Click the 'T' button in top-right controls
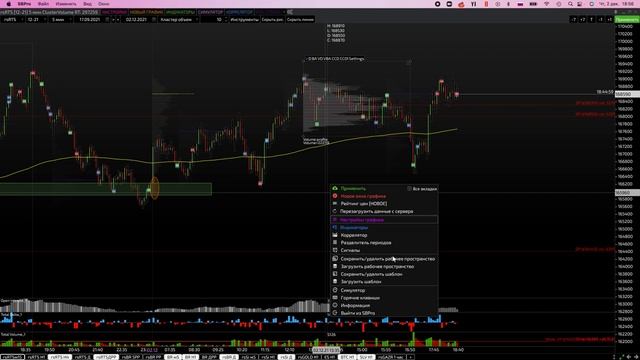640x360 pixels. pyautogui.click(x=591, y=20)
